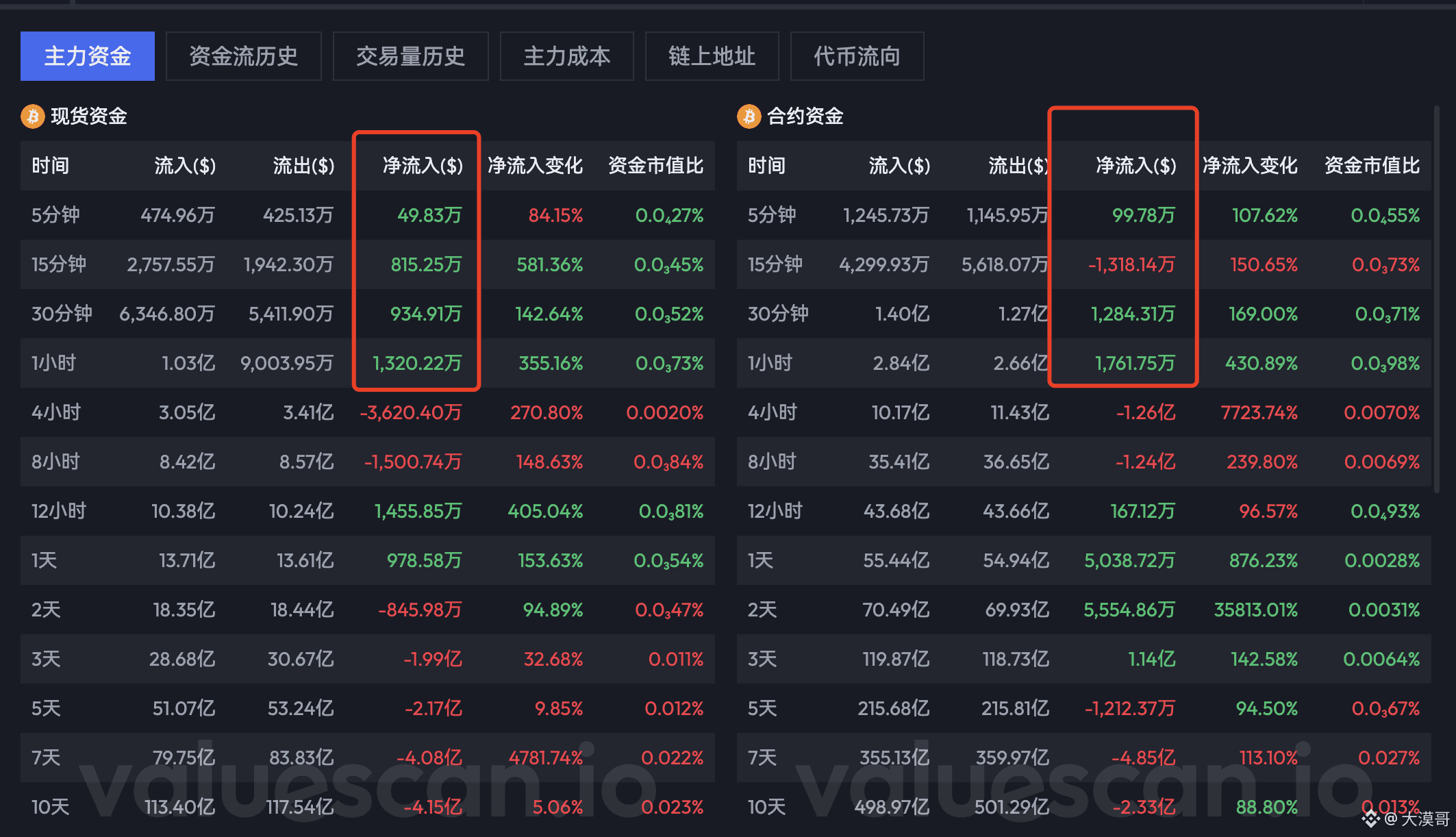
Task: Click the Bitcoin icon beside 现货资金
Action: (x=32, y=116)
